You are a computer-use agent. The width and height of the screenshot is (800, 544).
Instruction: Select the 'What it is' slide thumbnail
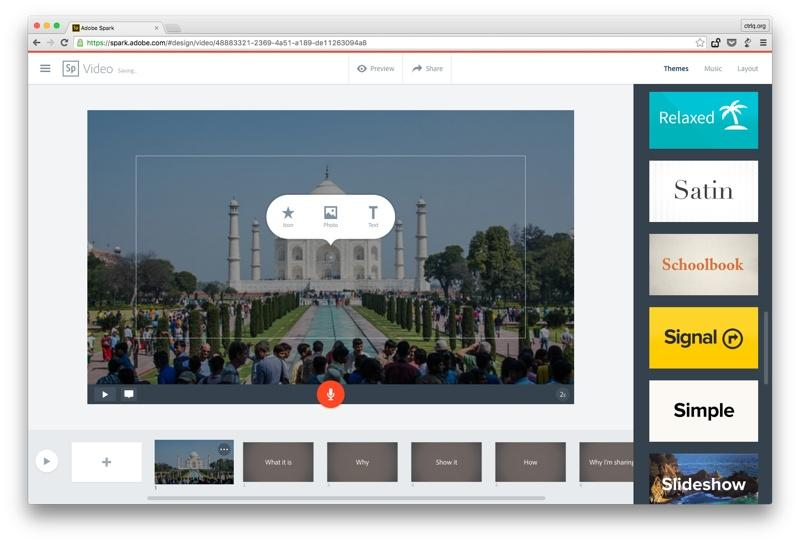(278, 462)
